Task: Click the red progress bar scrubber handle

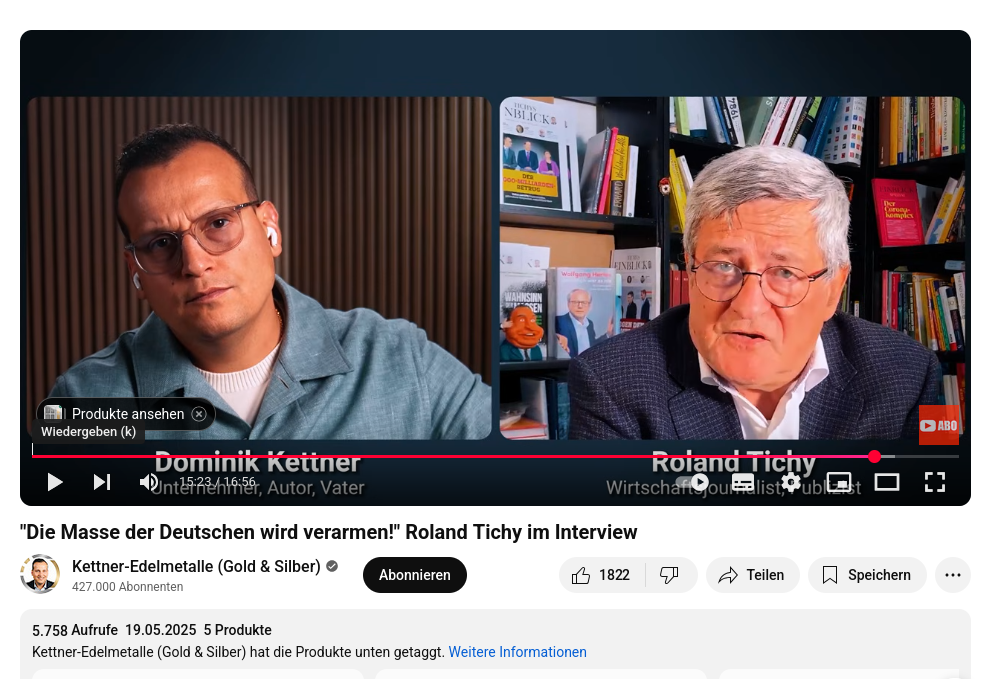Action: [874, 456]
